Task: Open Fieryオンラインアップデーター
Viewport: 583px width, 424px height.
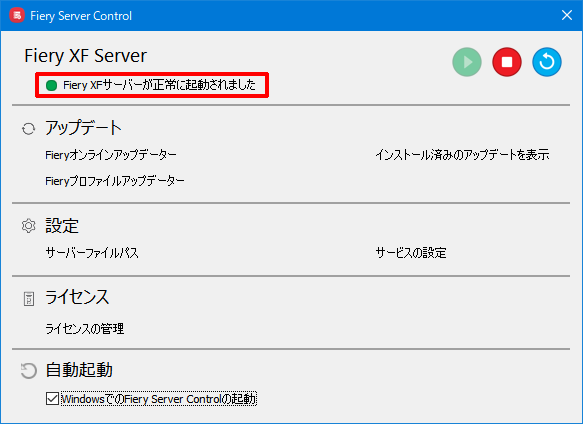Action: [111, 155]
